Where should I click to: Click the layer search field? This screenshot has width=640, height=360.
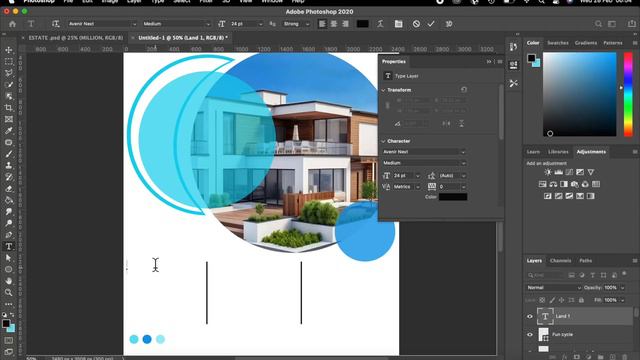(546, 275)
